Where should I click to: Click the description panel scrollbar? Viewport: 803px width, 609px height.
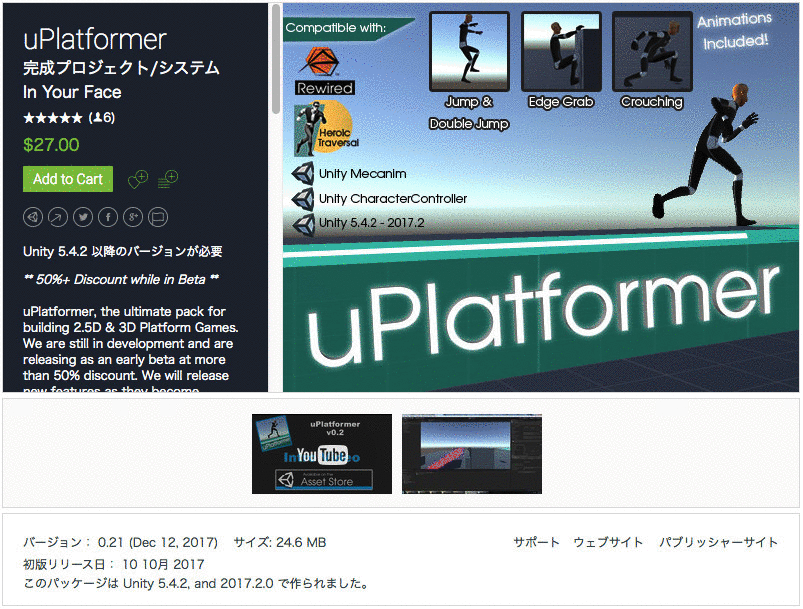pyautogui.click(x=276, y=59)
